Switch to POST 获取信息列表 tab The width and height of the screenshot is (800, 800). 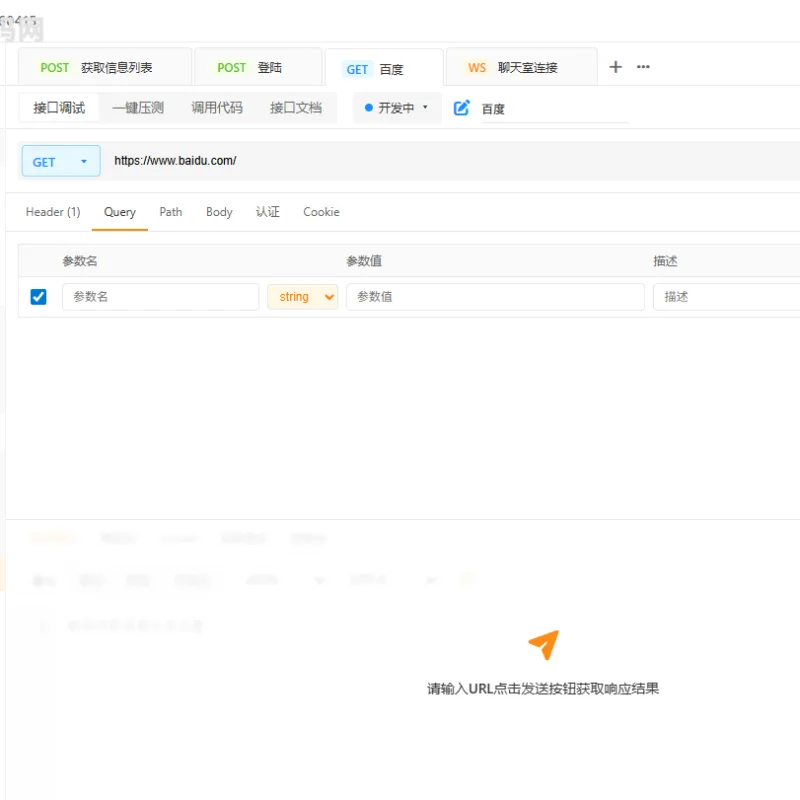pyautogui.click(x=105, y=67)
